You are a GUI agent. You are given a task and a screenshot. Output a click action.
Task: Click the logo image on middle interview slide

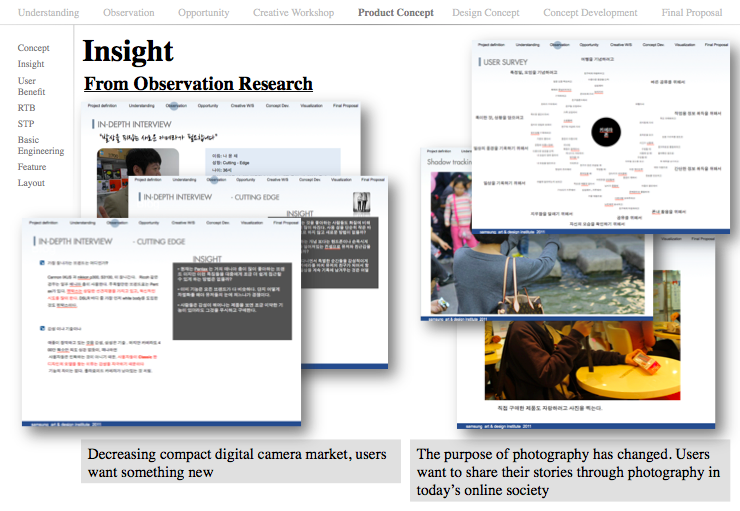(362, 202)
